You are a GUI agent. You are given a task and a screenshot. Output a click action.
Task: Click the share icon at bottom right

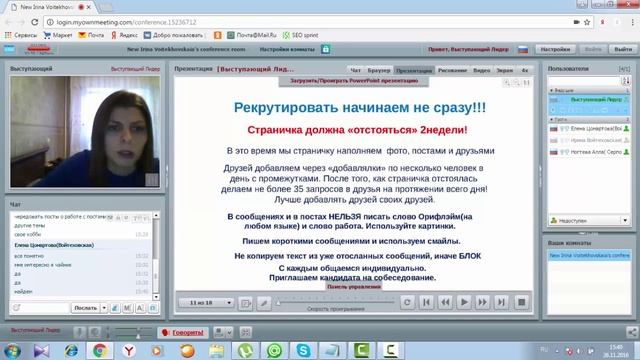click(632, 332)
